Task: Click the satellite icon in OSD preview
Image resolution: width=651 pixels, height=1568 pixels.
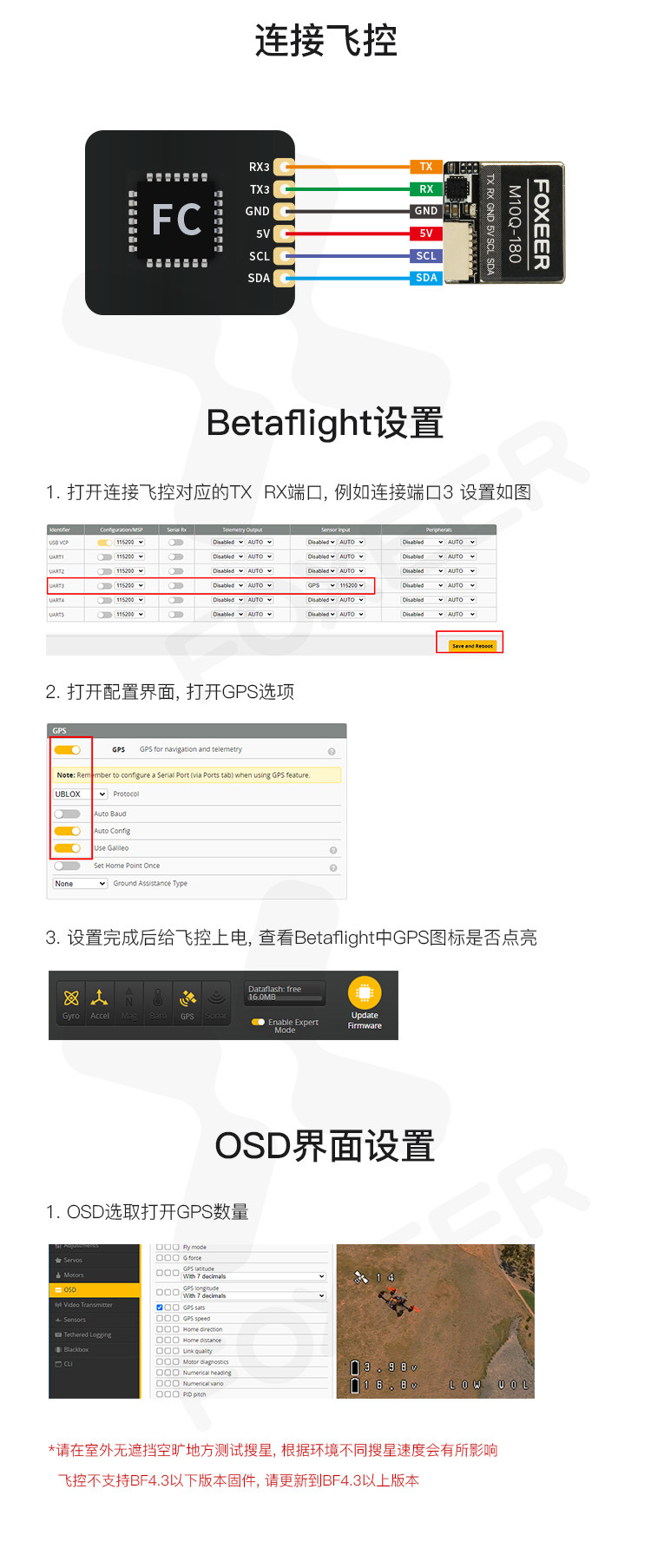Action: coord(361,1277)
